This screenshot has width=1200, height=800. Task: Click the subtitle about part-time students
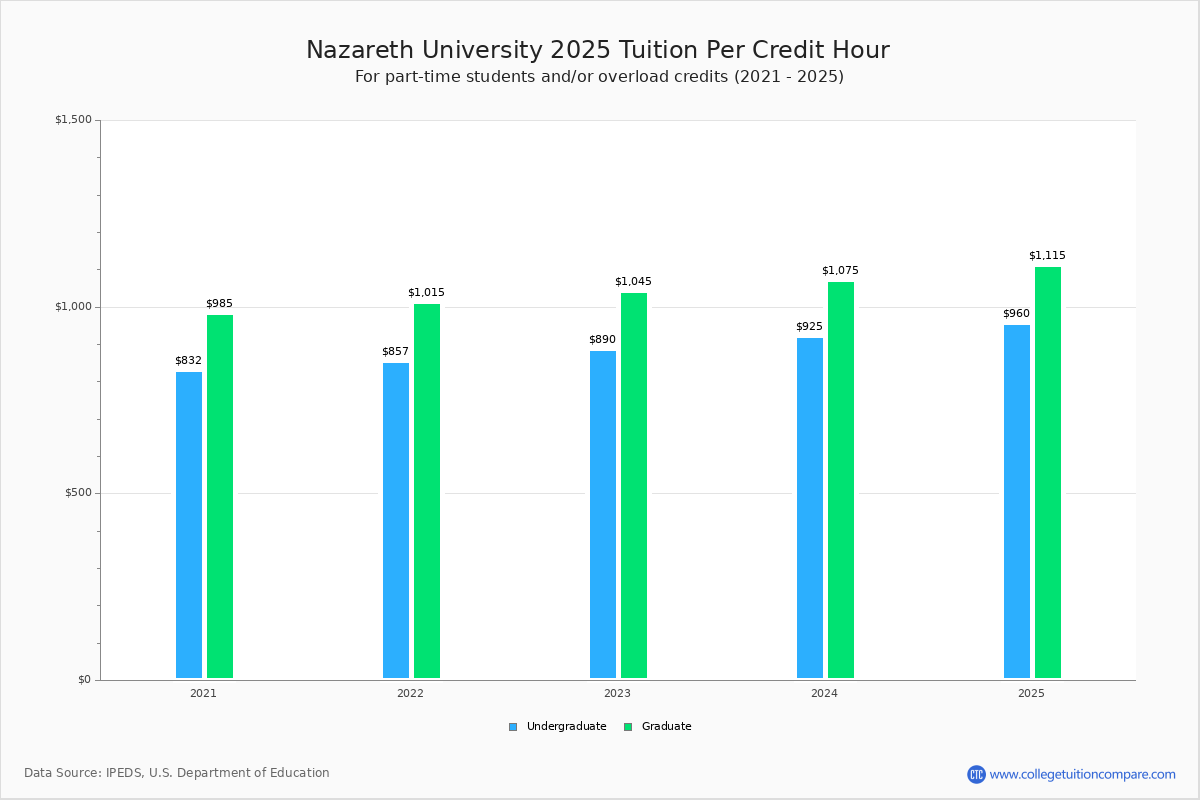(599, 76)
